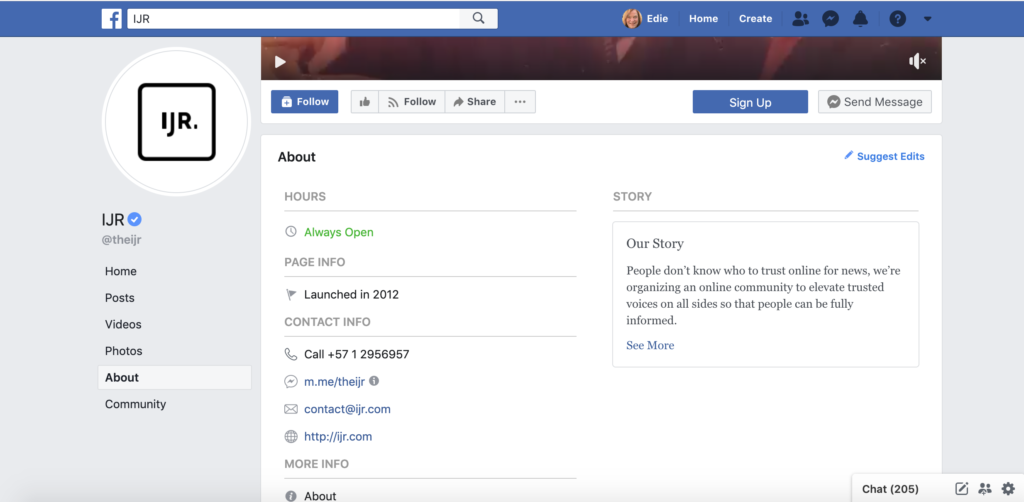Share the IJR page
The image size is (1024, 502).
(x=475, y=102)
